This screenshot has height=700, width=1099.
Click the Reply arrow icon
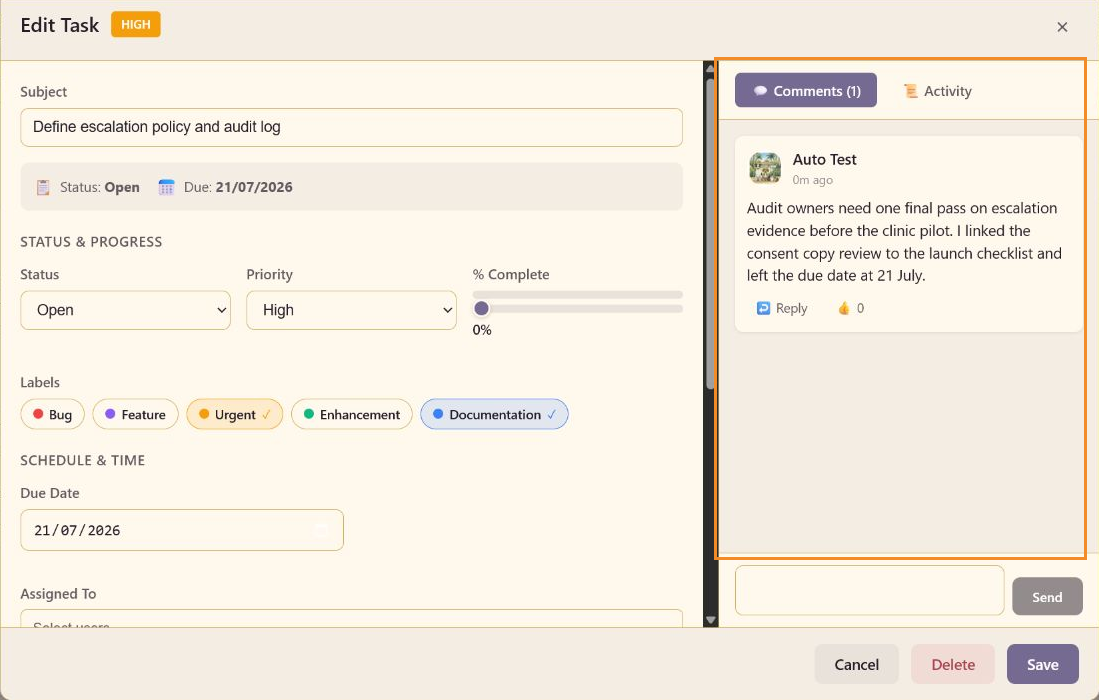point(763,308)
